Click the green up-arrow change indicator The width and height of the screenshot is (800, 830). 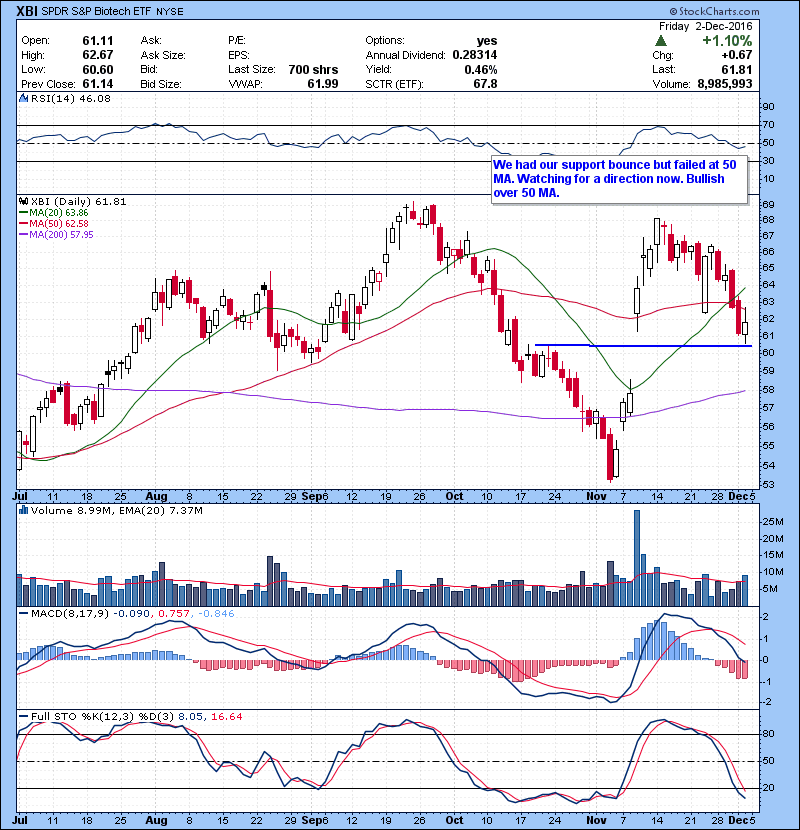coord(661,41)
